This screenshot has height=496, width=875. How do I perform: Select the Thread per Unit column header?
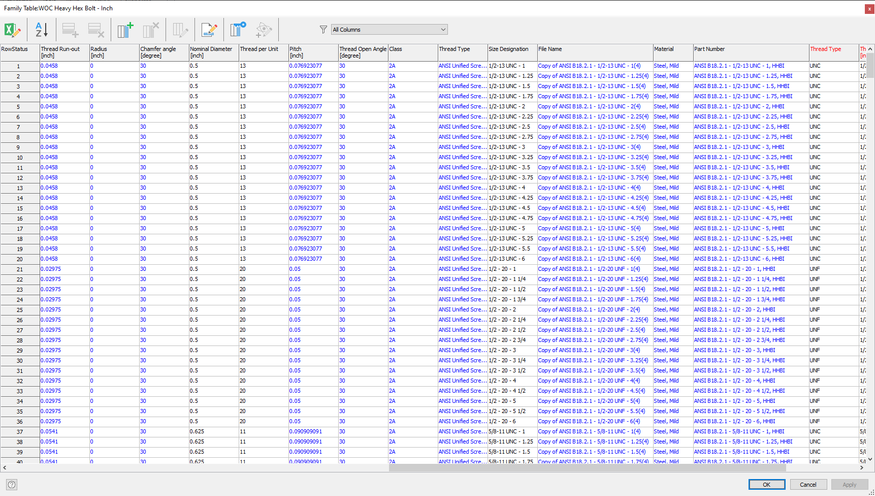263,52
